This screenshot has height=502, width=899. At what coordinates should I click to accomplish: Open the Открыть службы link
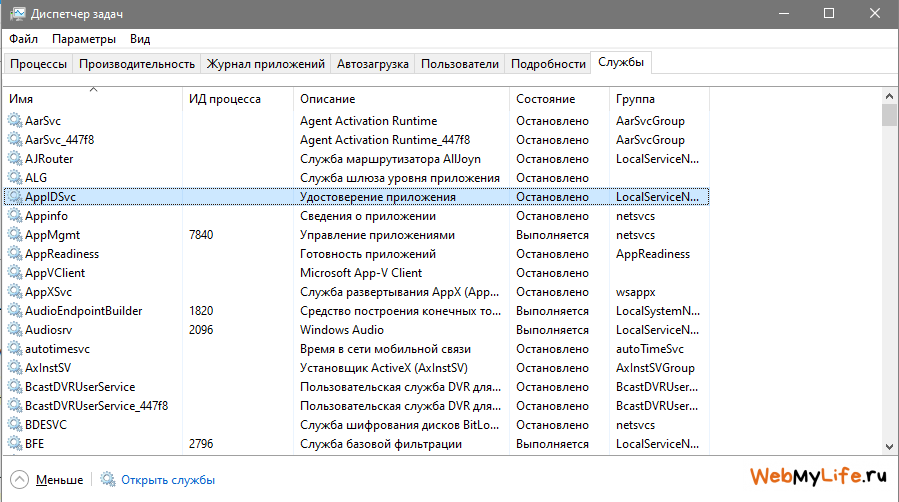point(168,480)
